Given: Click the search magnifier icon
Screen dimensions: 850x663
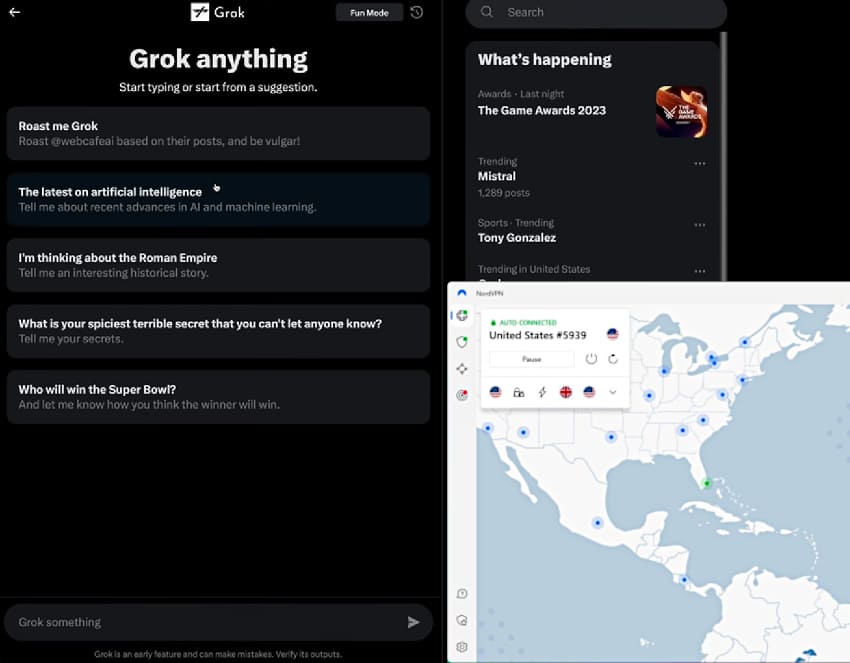Looking at the screenshot, I should coord(487,12).
